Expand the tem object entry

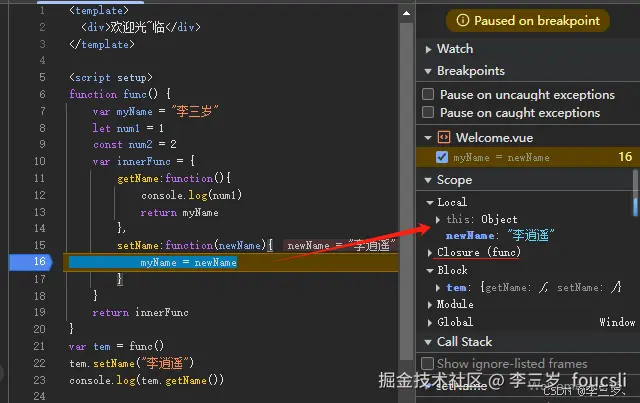(x=438, y=288)
